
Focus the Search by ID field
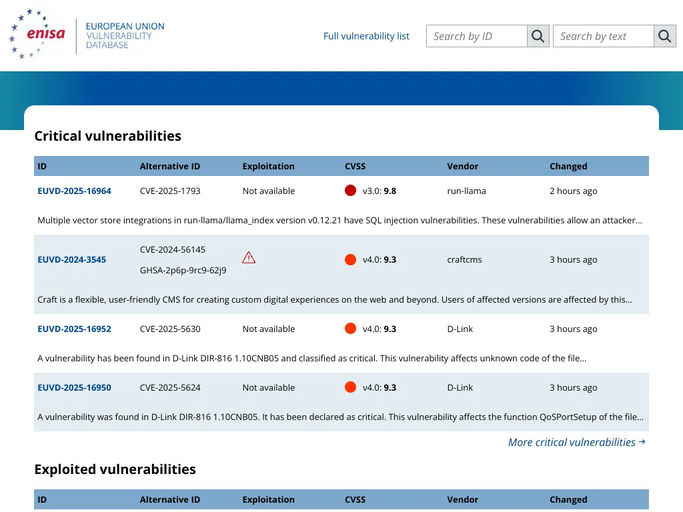coord(477,36)
